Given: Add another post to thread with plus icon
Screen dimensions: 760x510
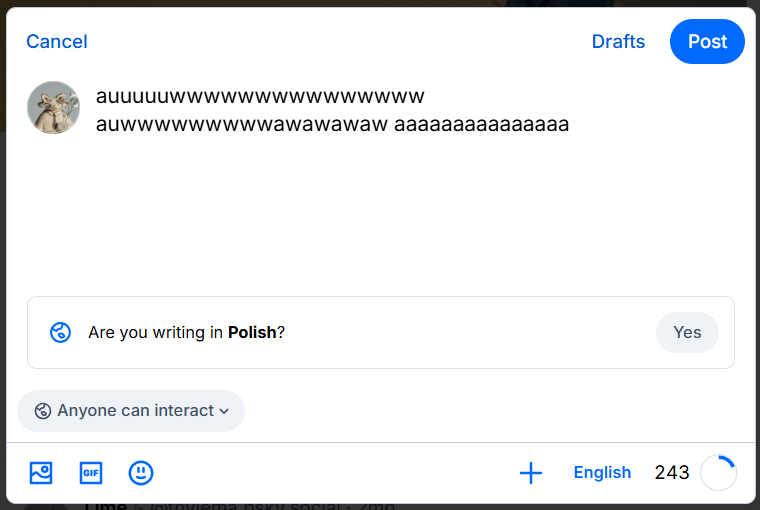Looking at the screenshot, I should click(531, 473).
